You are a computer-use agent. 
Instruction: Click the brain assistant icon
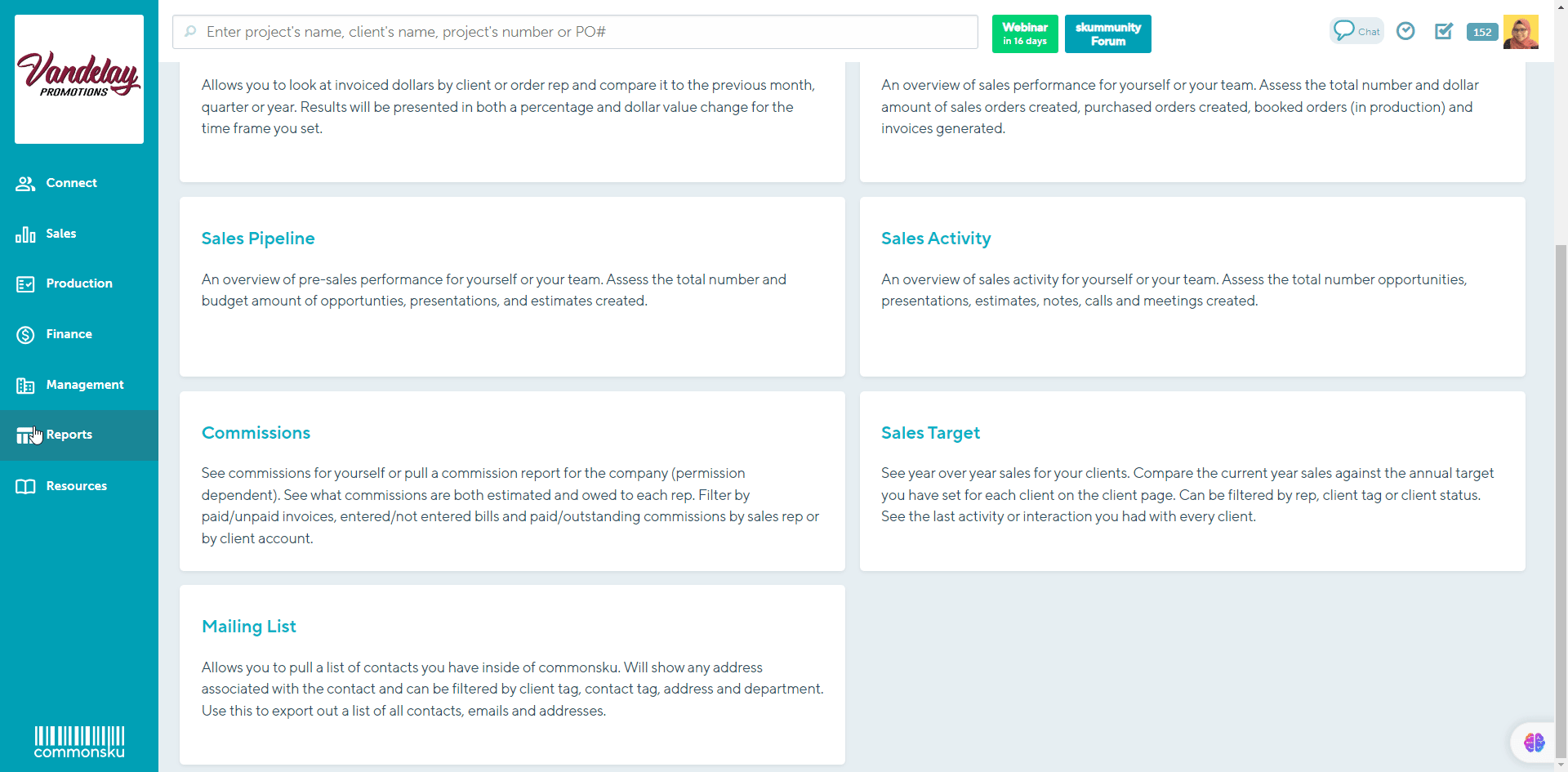[x=1534, y=742]
